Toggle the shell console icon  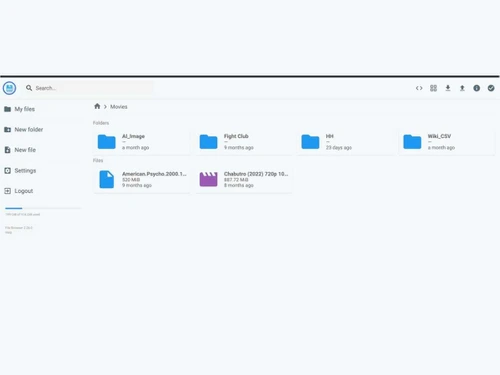[x=419, y=88]
